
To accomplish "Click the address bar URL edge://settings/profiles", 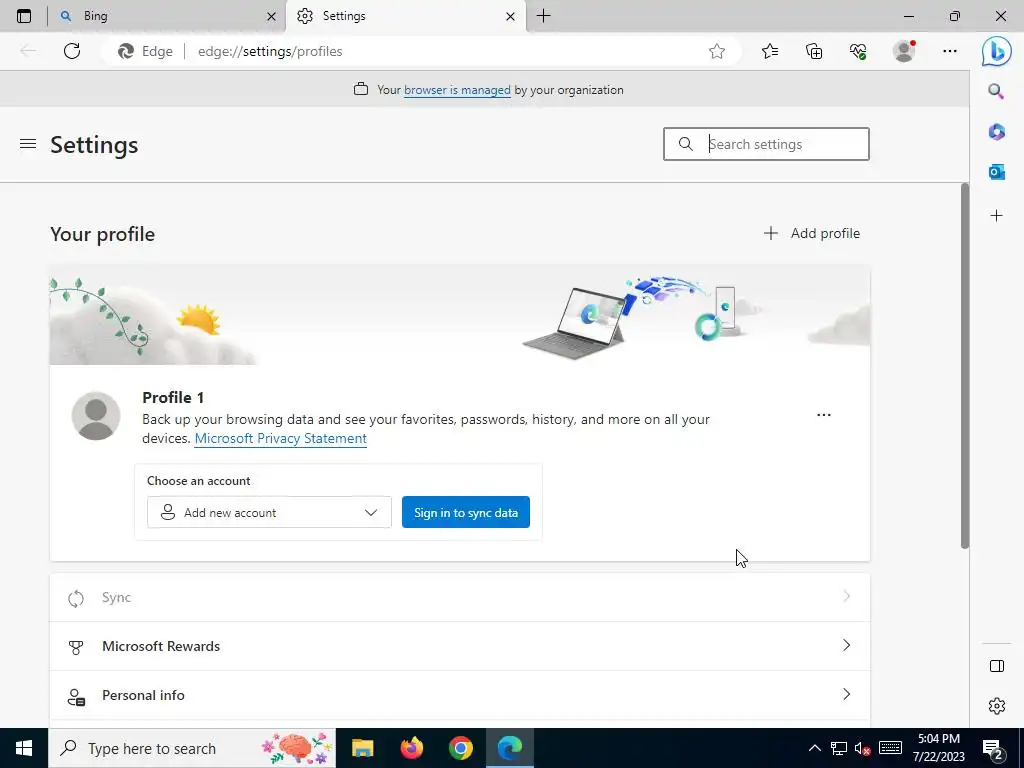I will coord(270,52).
